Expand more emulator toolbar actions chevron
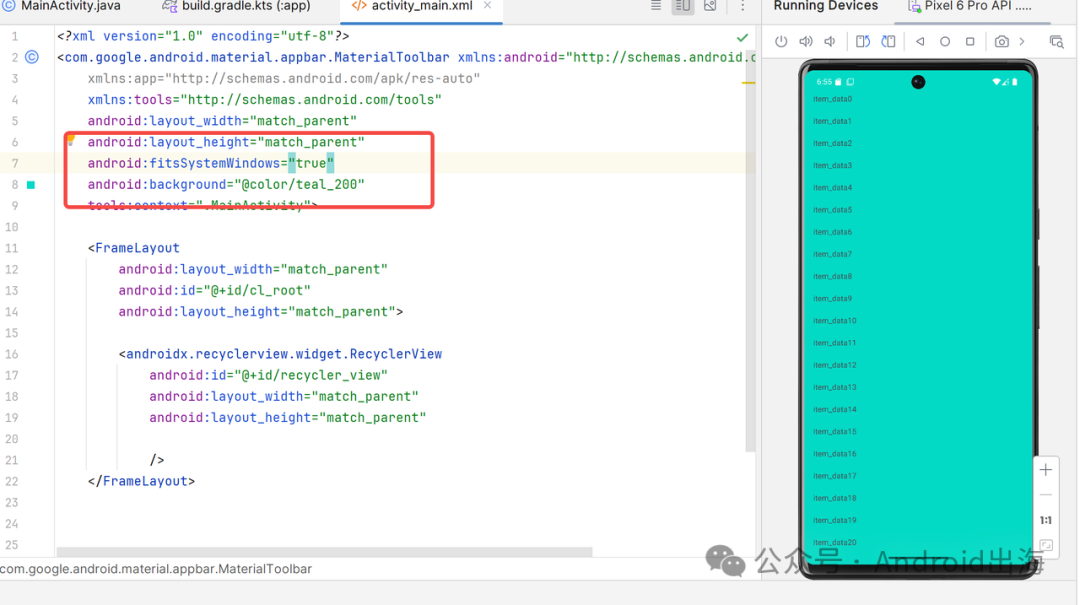Image resolution: width=1080 pixels, height=605 pixels. [x=1022, y=41]
